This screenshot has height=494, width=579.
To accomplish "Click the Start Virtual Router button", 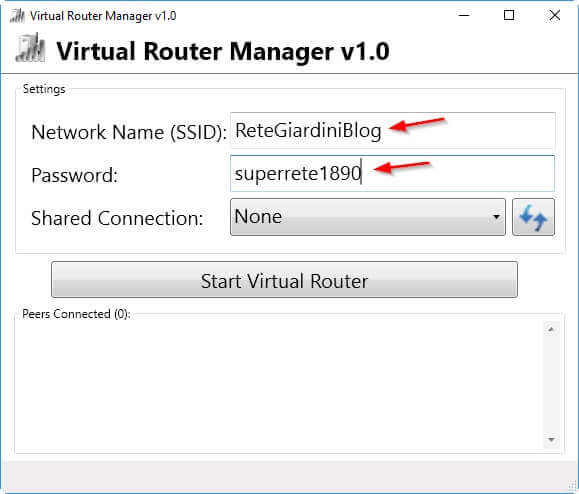I will [284, 279].
